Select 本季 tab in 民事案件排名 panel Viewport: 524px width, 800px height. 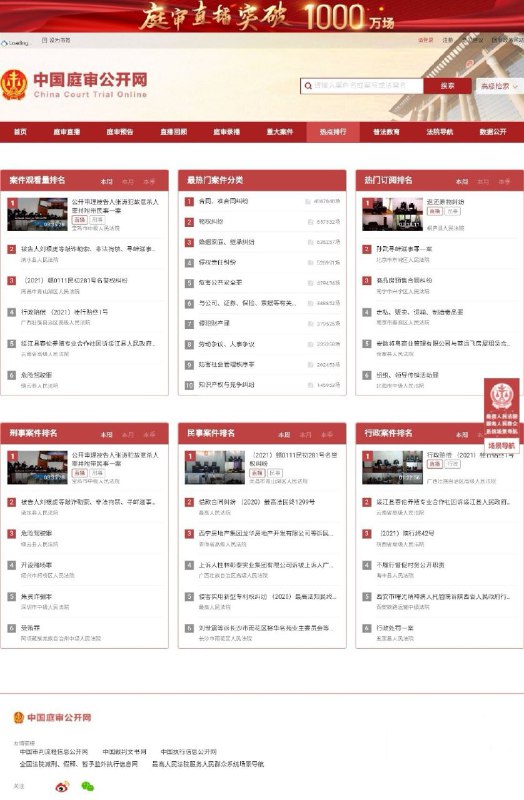327,434
